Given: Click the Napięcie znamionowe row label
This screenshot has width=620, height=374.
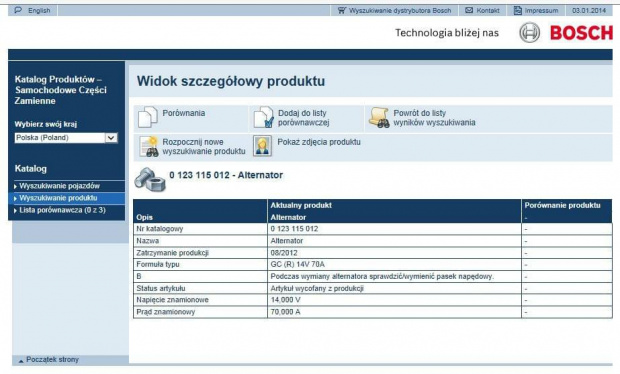Looking at the screenshot, I should point(172,300).
